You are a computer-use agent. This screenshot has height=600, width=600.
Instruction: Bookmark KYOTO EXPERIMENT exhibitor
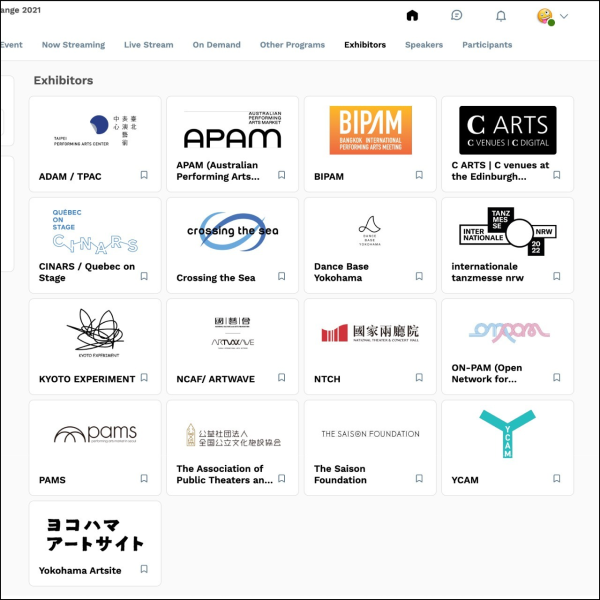pyautogui.click(x=144, y=377)
